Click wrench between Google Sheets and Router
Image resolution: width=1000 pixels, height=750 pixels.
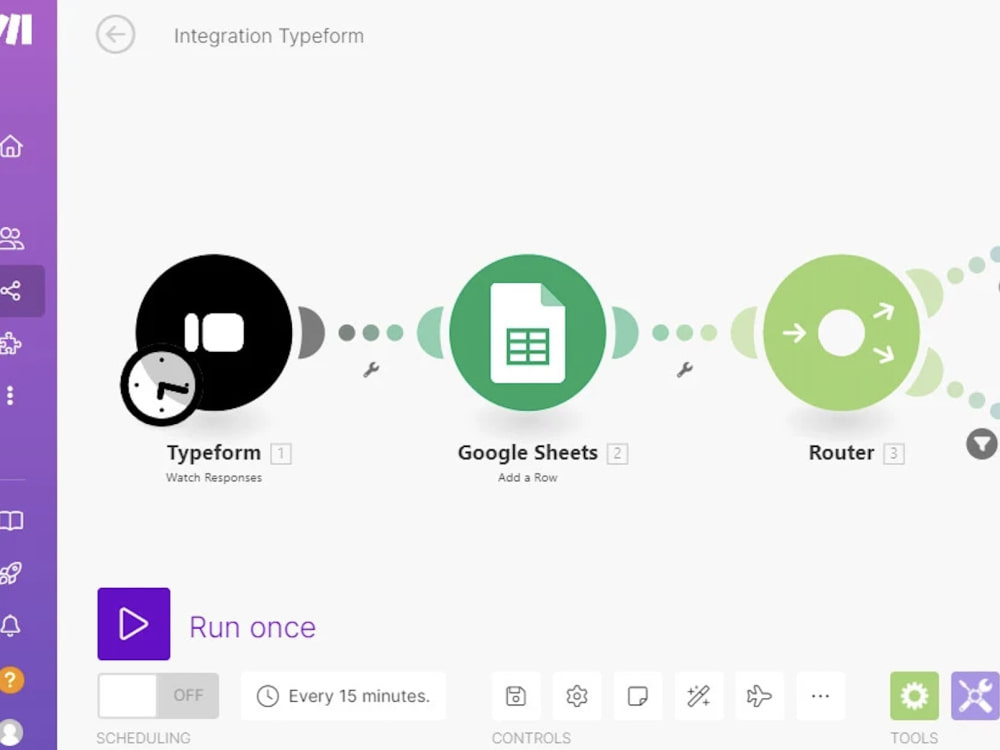(684, 369)
